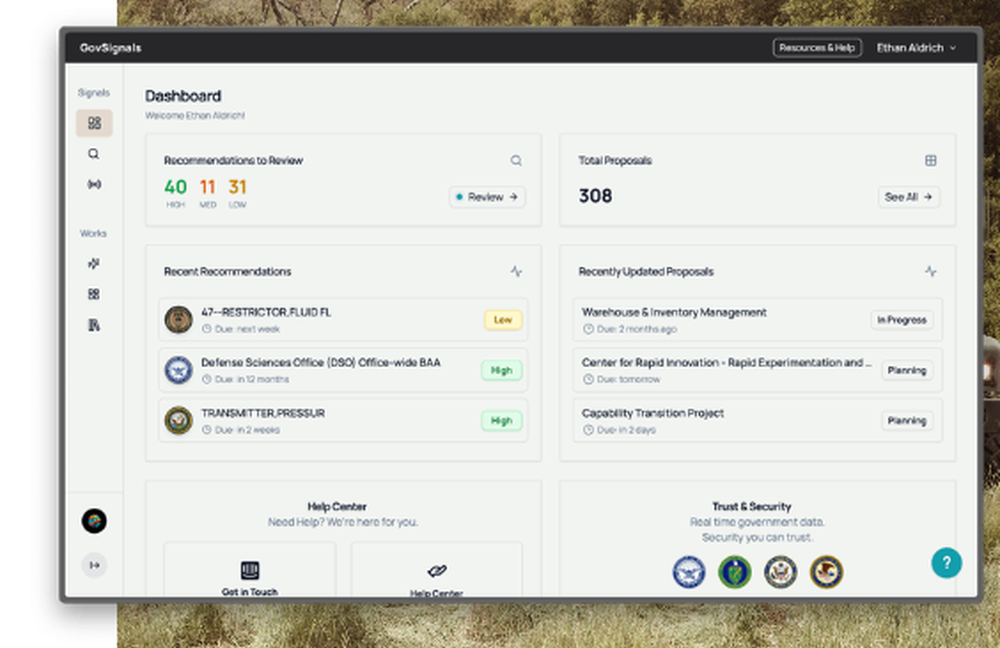
Task: Open the Search icon under Signals sidebar
Action: point(94,154)
